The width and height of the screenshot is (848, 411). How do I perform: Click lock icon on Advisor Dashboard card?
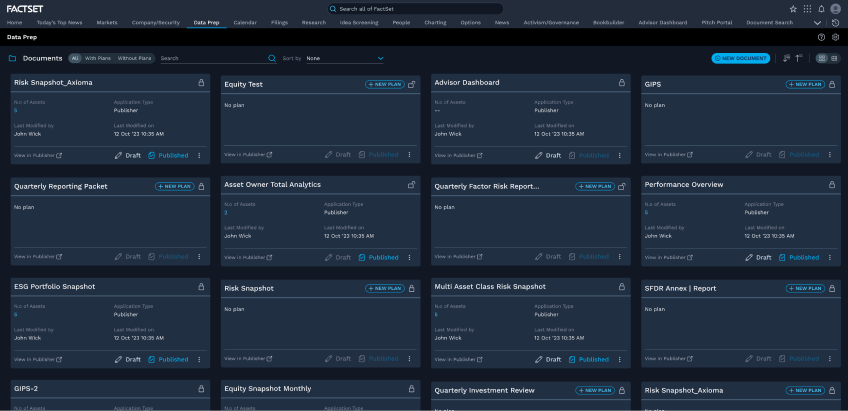click(x=622, y=83)
